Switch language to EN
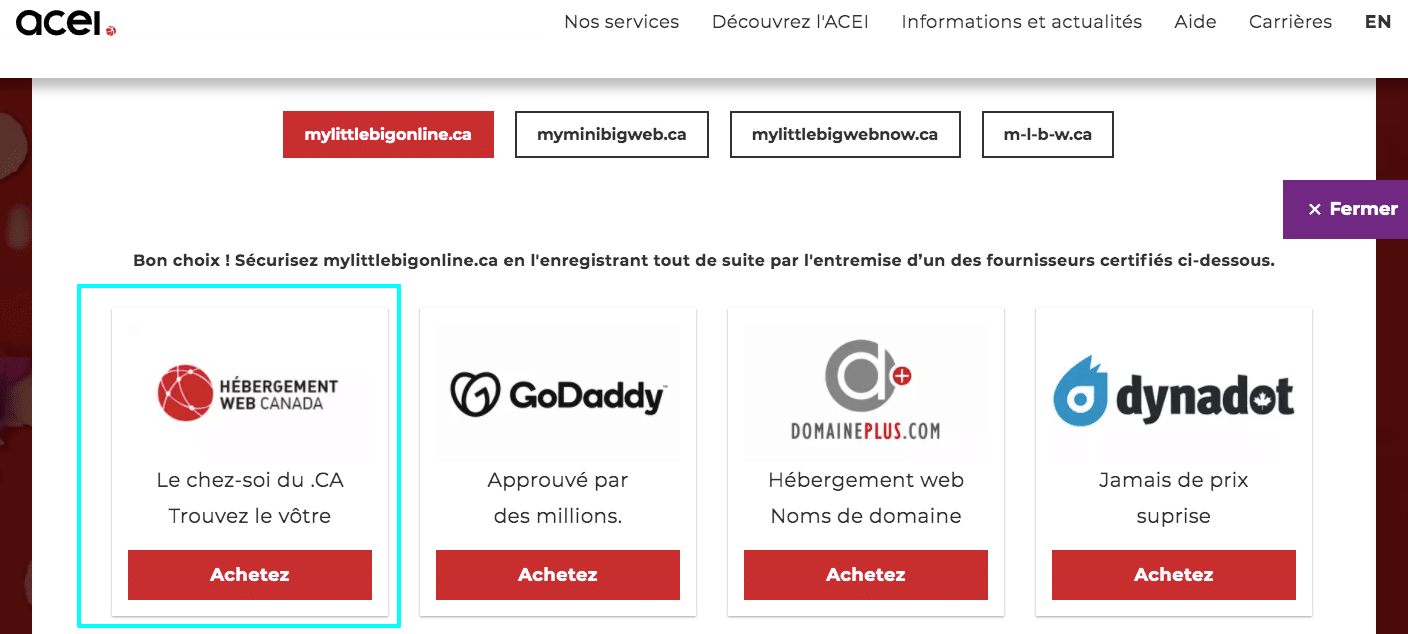 [1377, 22]
